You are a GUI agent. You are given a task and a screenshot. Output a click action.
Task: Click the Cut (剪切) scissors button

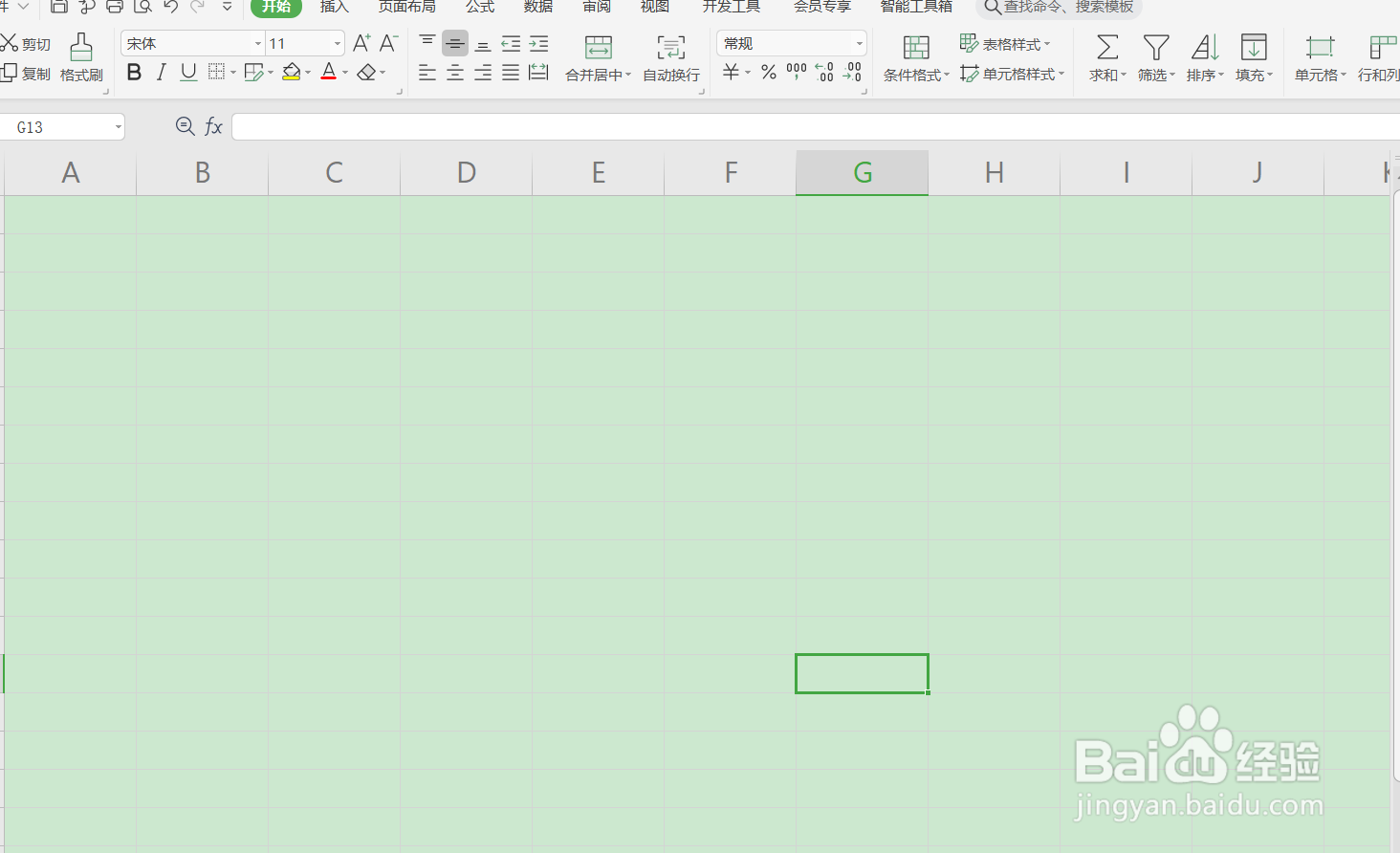(26, 44)
